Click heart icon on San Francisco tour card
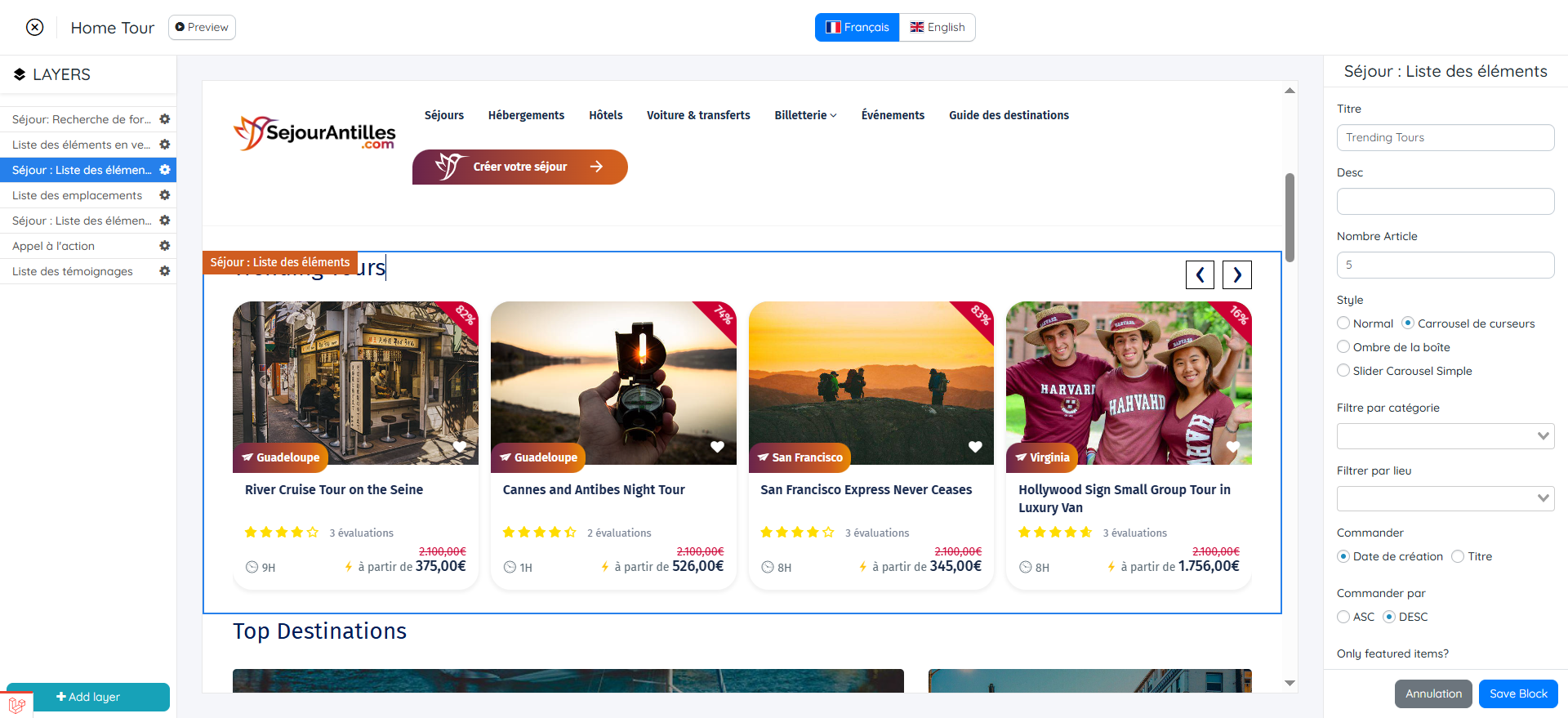1568x718 pixels. pos(975,447)
